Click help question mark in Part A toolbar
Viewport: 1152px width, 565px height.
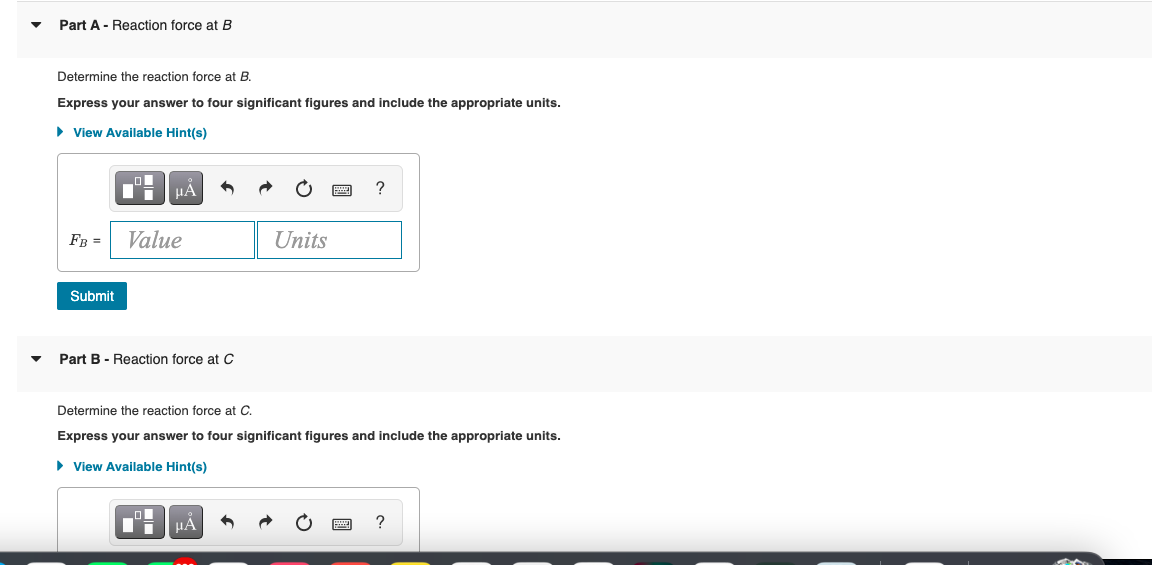point(379,188)
